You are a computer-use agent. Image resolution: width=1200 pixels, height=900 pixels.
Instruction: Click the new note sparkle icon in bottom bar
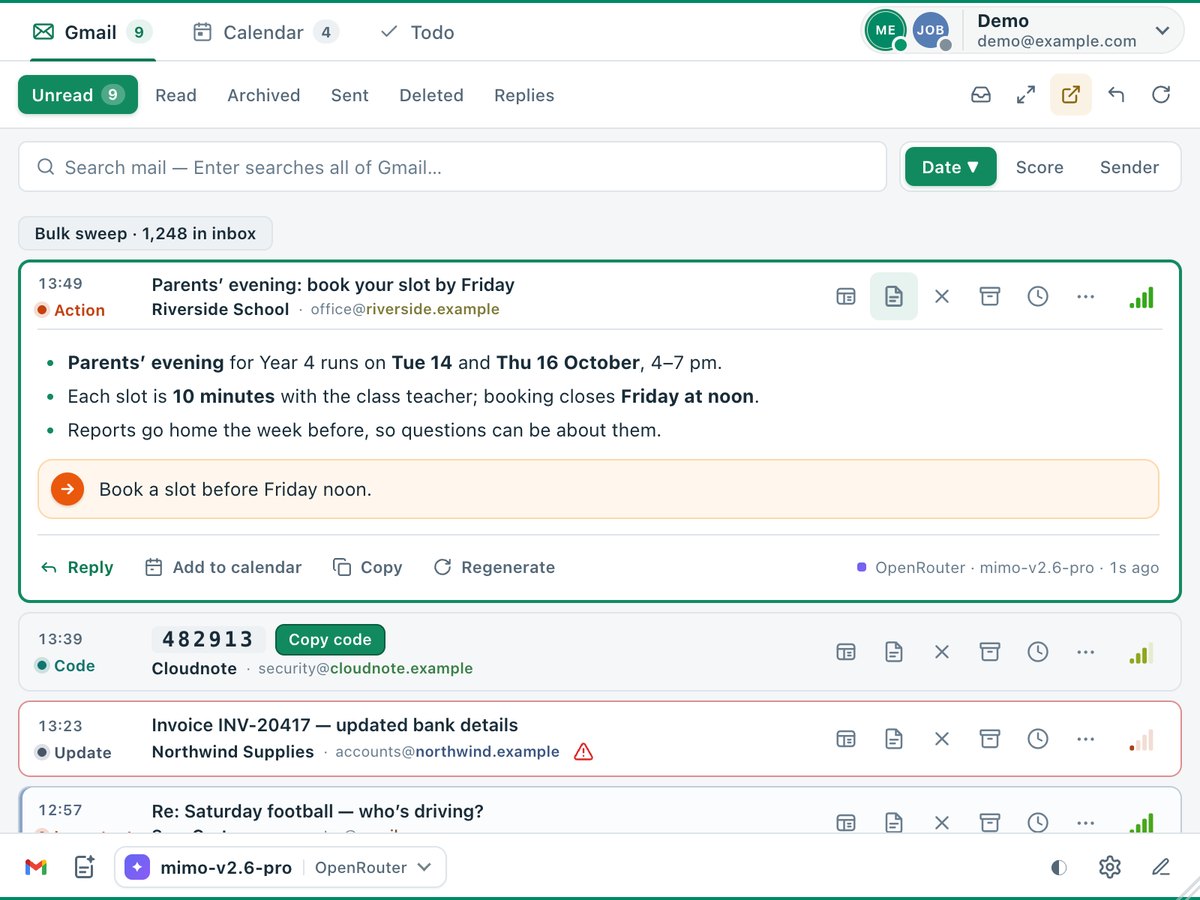click(85, 867)
